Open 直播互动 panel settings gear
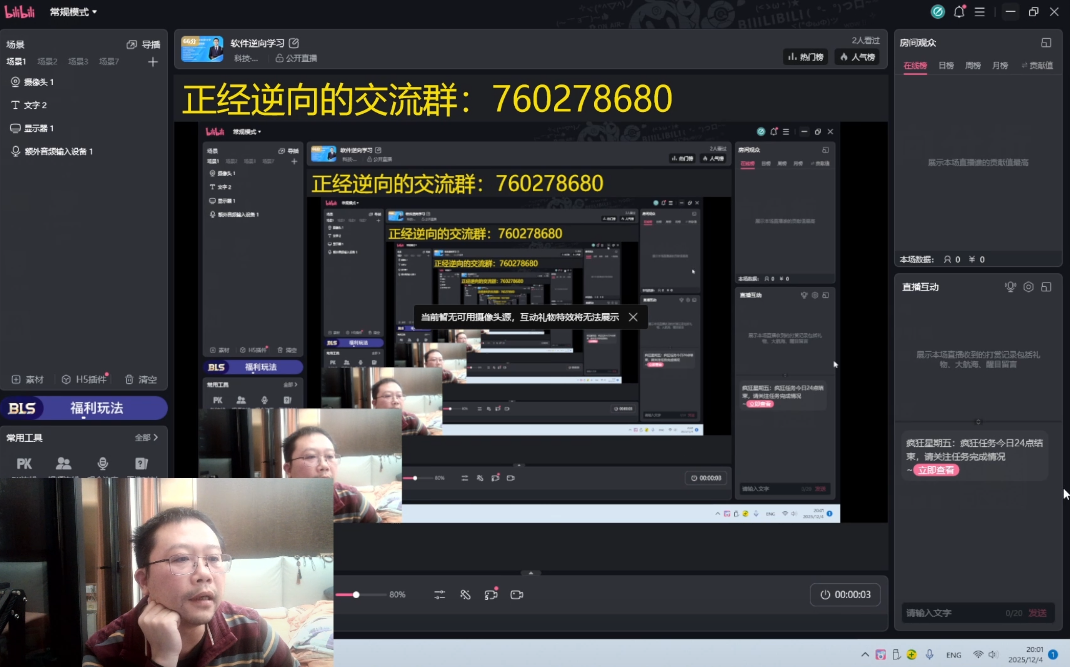This screenshot has height=667, width=1070. pyautogui.click(x=1028, y=287)
